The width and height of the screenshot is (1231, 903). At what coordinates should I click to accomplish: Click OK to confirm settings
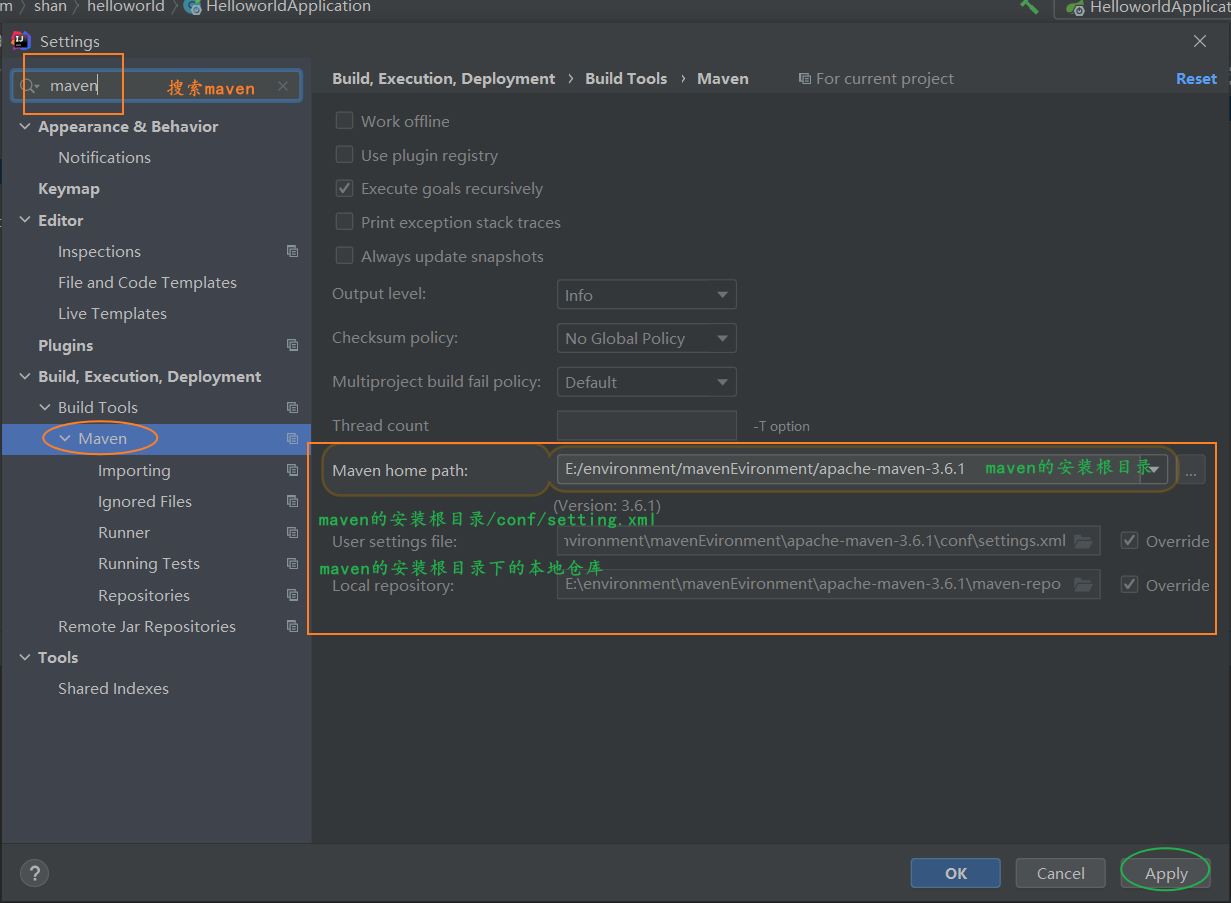click(x=956, y=873)
